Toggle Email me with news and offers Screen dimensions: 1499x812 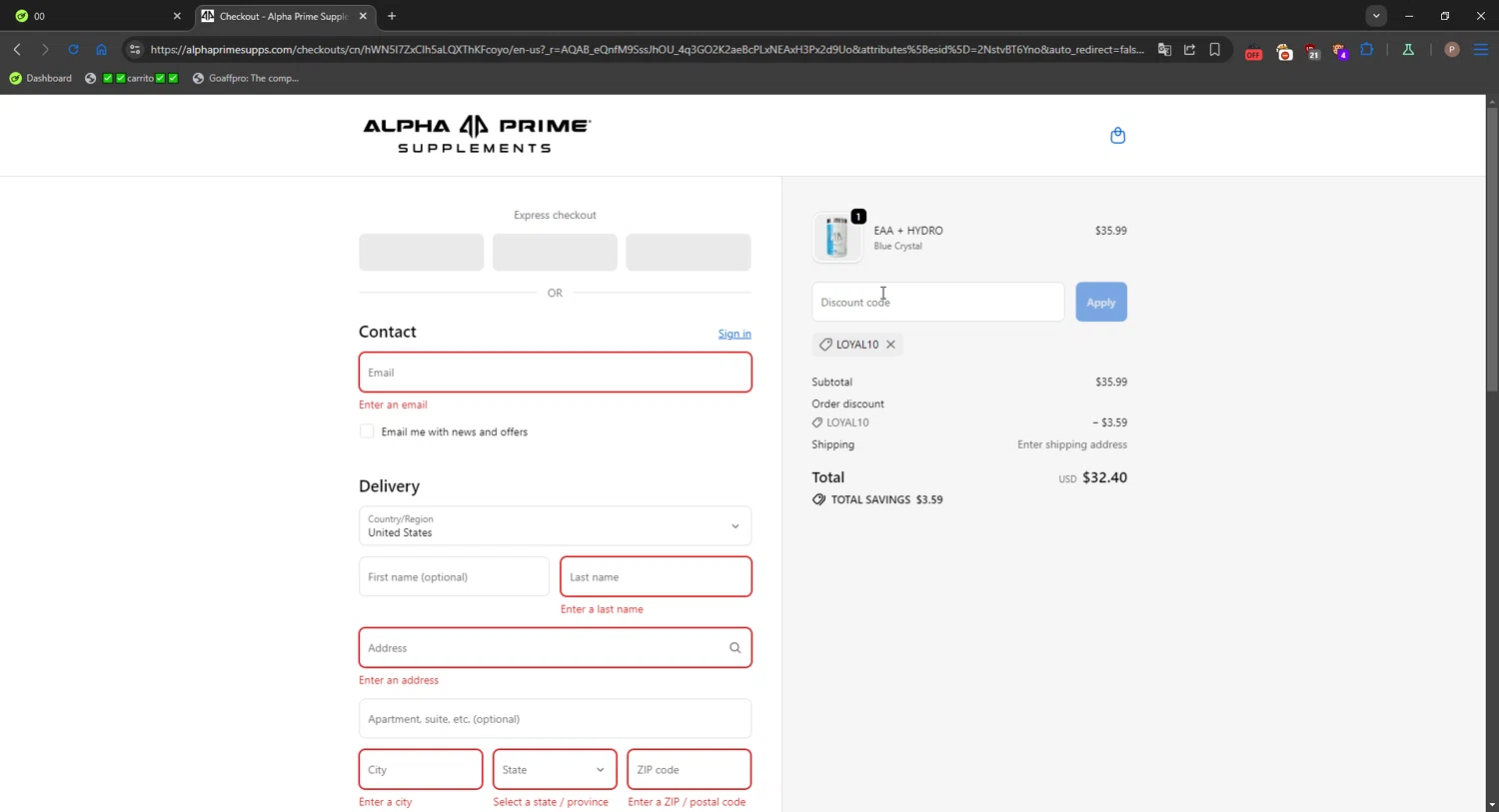[367, 431]
